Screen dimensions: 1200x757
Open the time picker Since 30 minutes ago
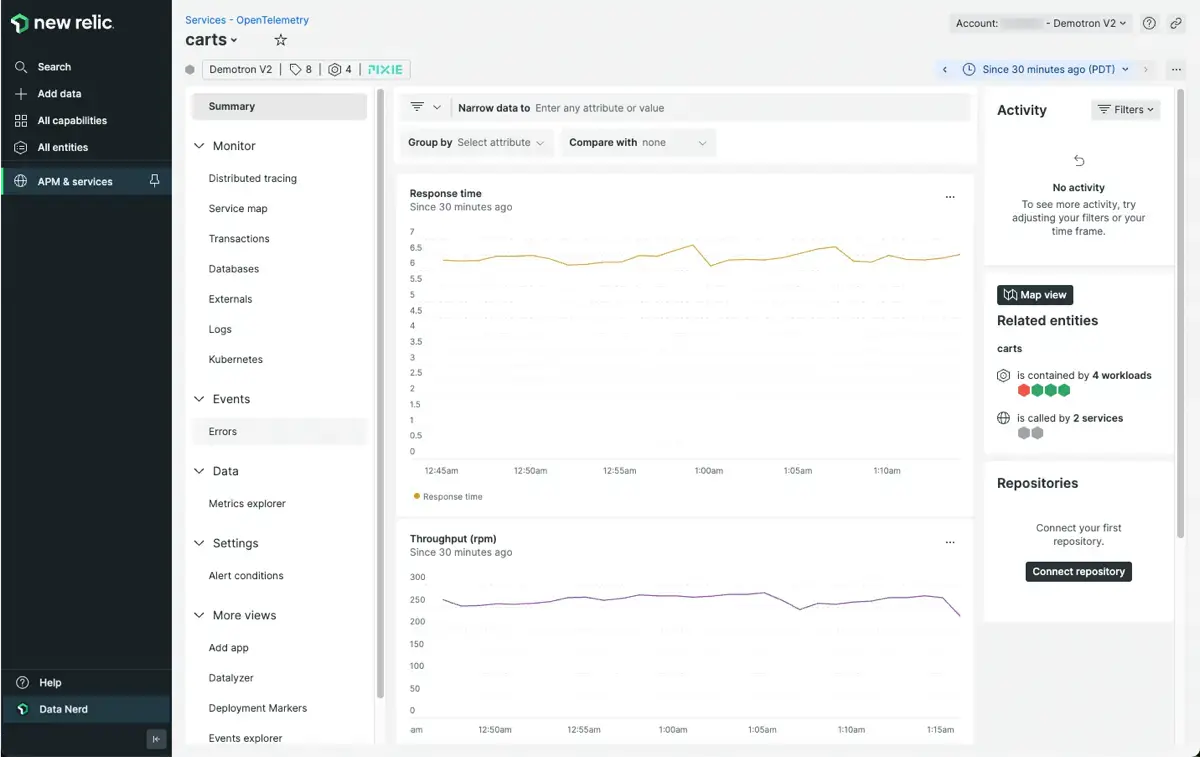pyautogui.click(x=1046, y=70)
